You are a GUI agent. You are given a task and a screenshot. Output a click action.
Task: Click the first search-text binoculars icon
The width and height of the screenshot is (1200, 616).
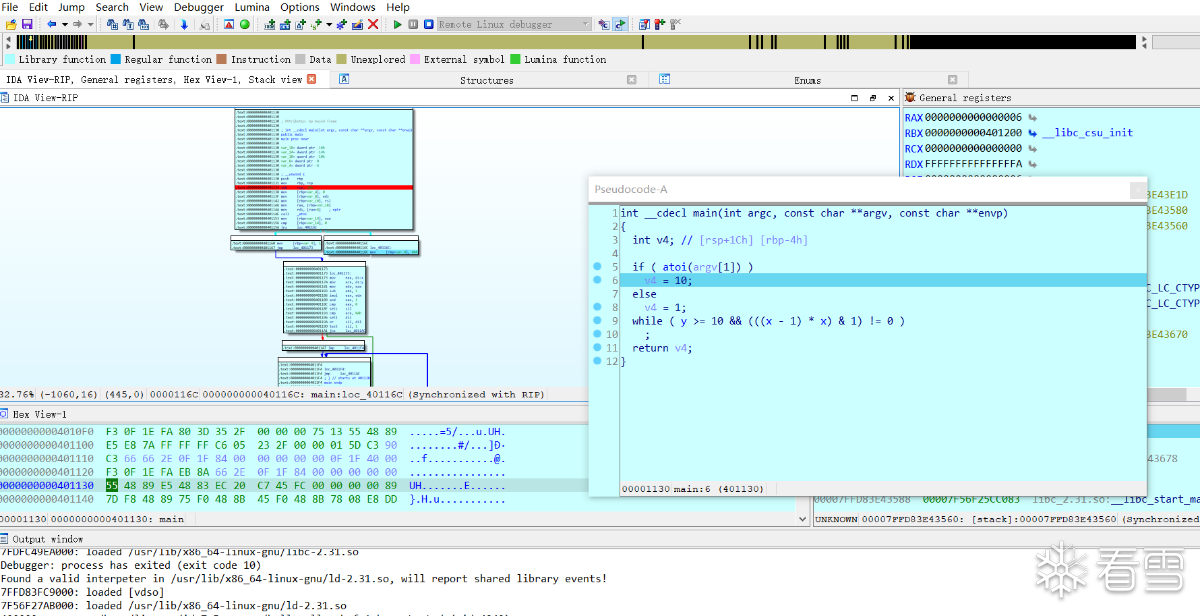coord(112,24)
